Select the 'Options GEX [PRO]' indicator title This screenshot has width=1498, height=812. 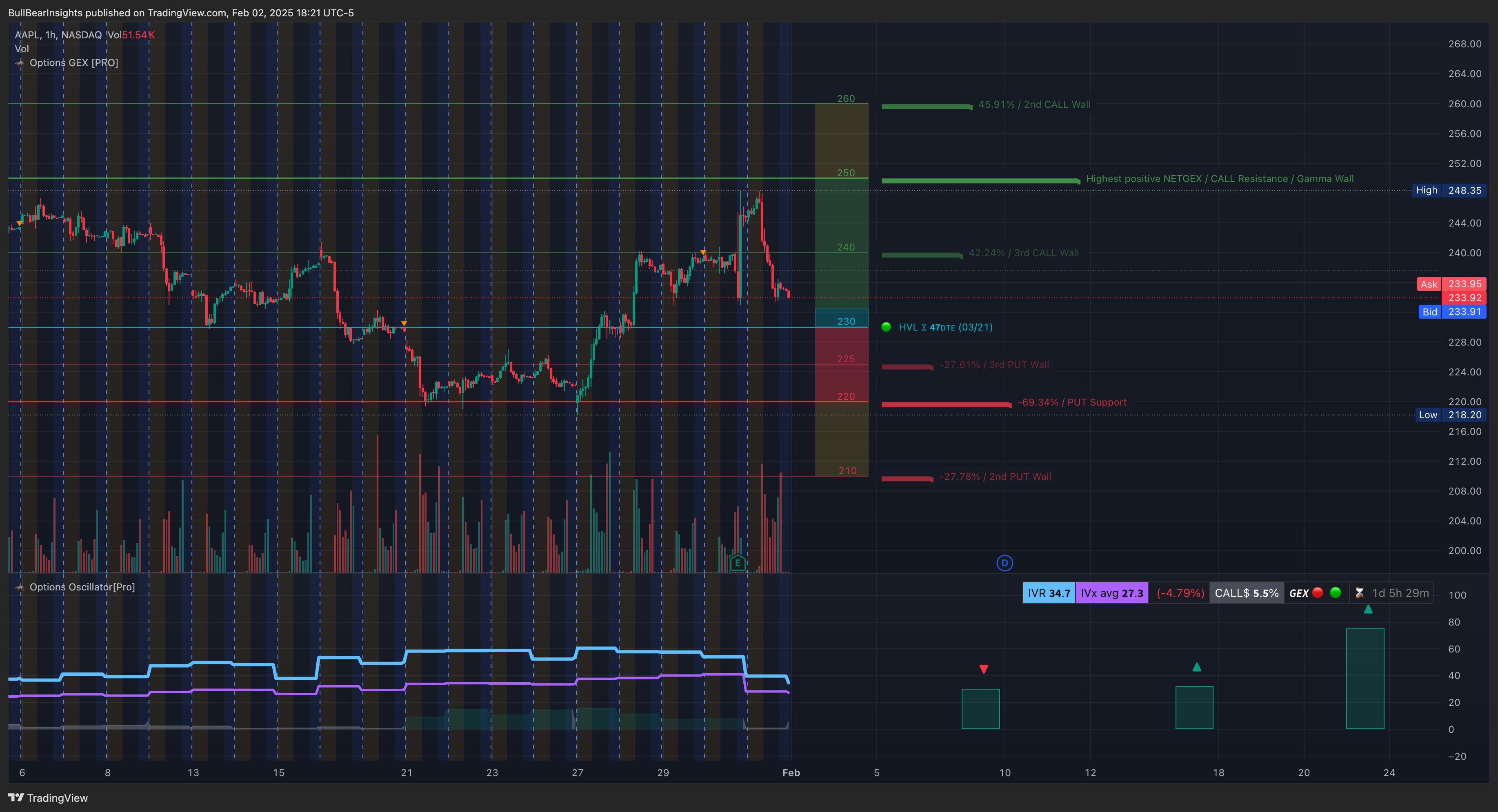point(74,63)
